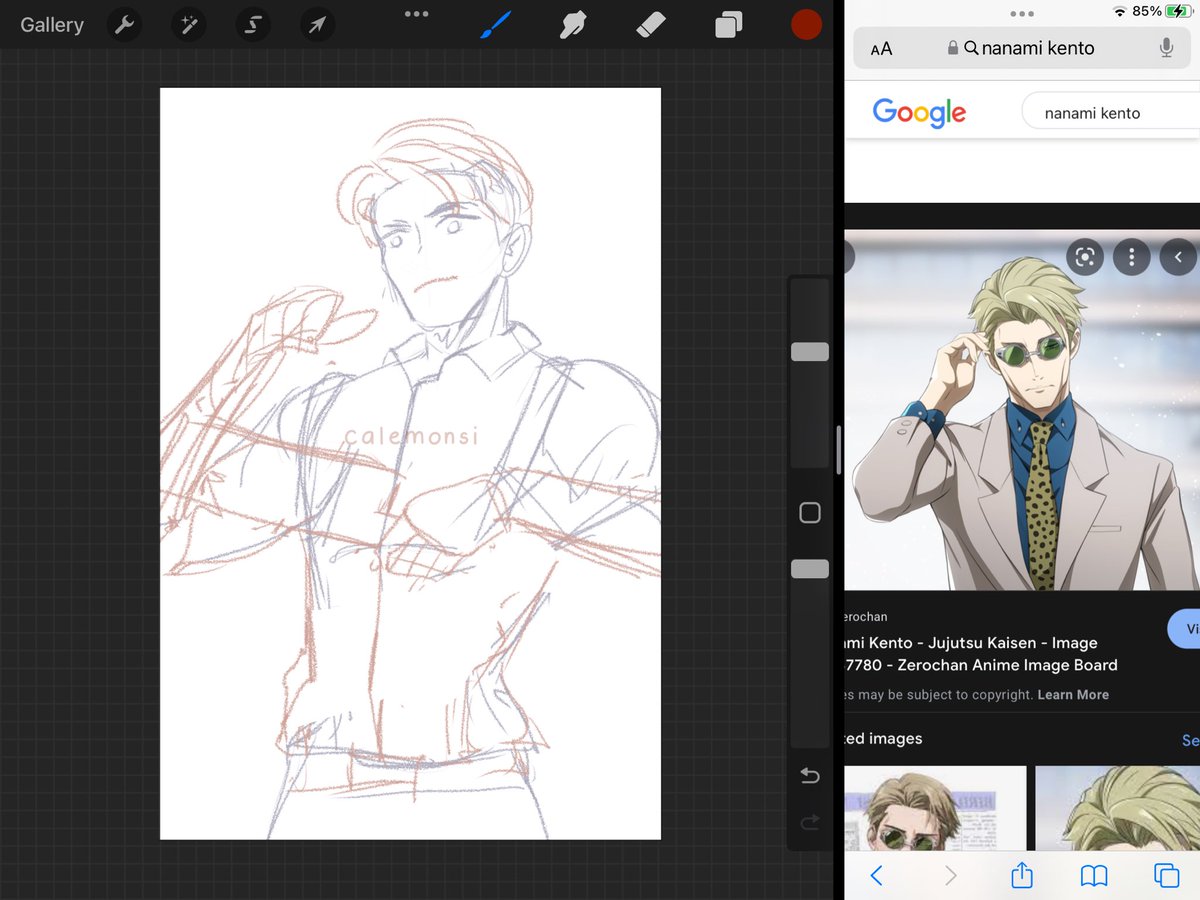This screenshot has height=900, width=1200.
Task: Return to Procreate Gallery
Action: click(x=52, y=25)
